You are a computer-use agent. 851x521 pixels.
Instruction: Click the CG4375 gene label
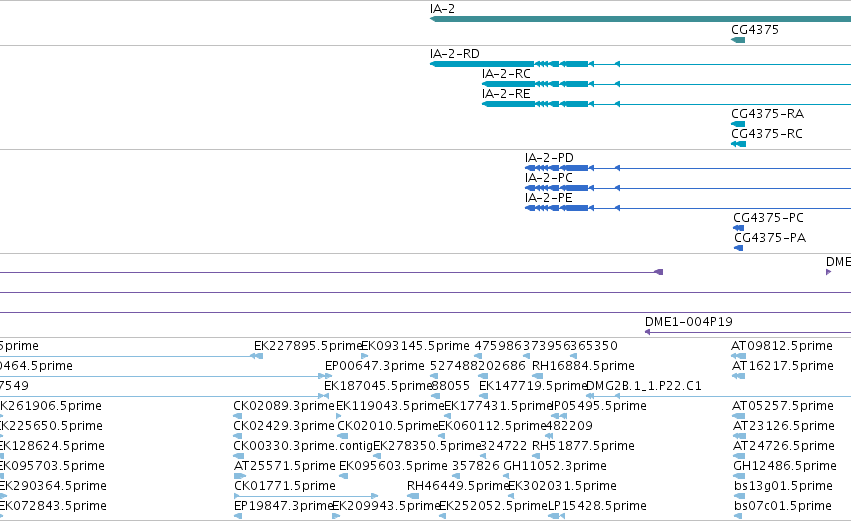click(755, 29)
